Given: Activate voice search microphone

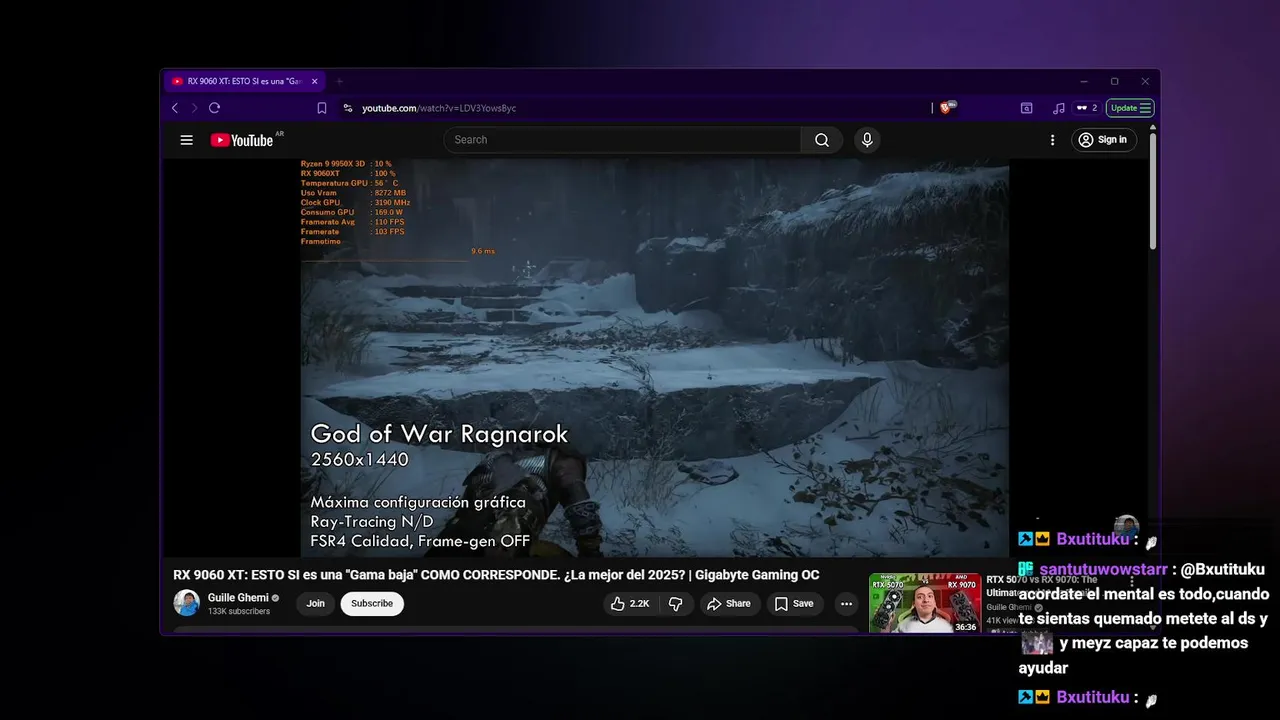Looking at the screenshot, I should click(x=867, y=140).
